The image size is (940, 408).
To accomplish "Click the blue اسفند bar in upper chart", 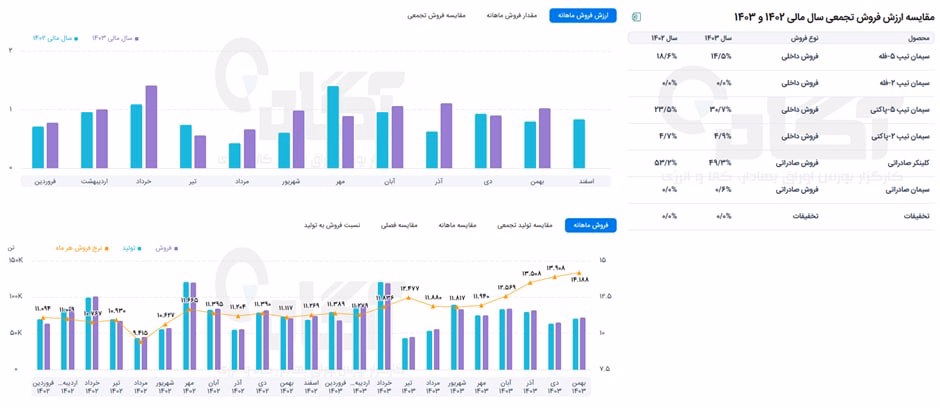I will [x=579, y=144].
